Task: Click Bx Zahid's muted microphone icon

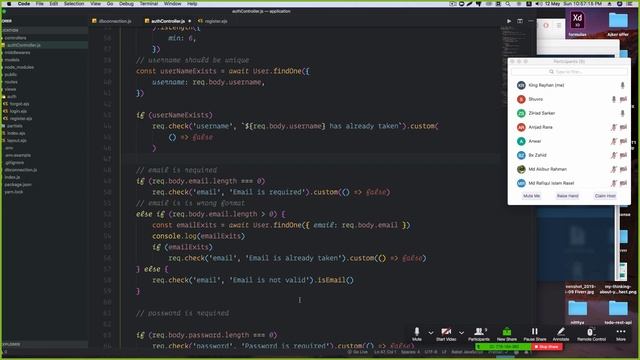Action: [613, 155]
